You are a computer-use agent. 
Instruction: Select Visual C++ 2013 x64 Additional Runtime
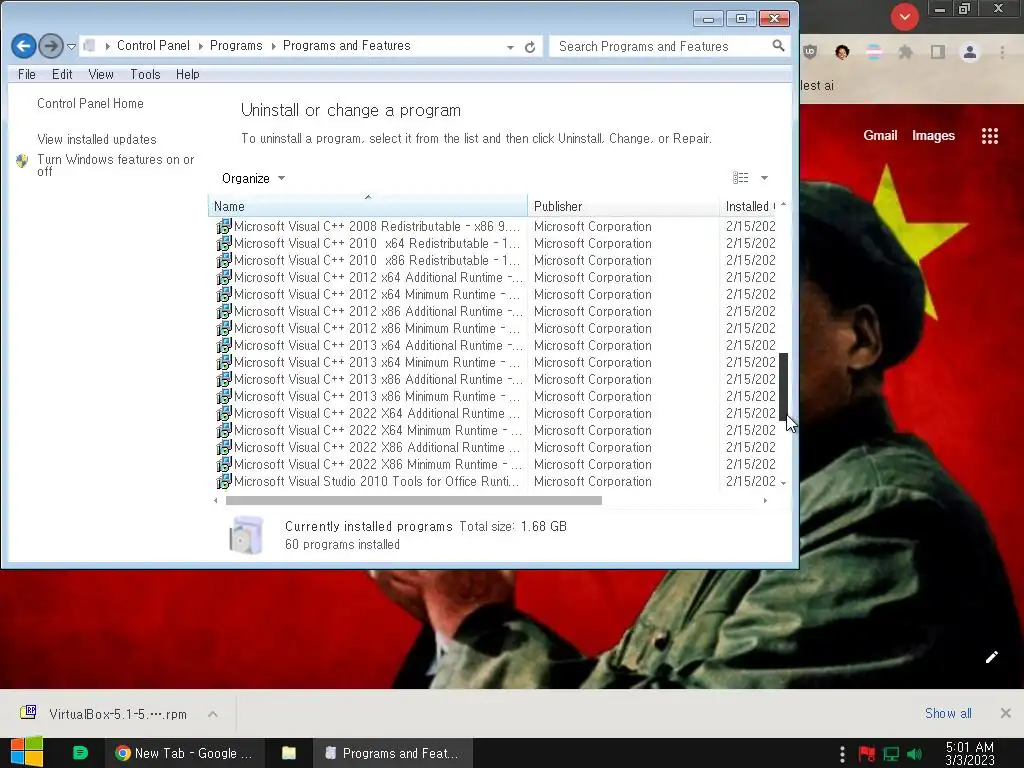pyautogui.click(x=494, y=345)
